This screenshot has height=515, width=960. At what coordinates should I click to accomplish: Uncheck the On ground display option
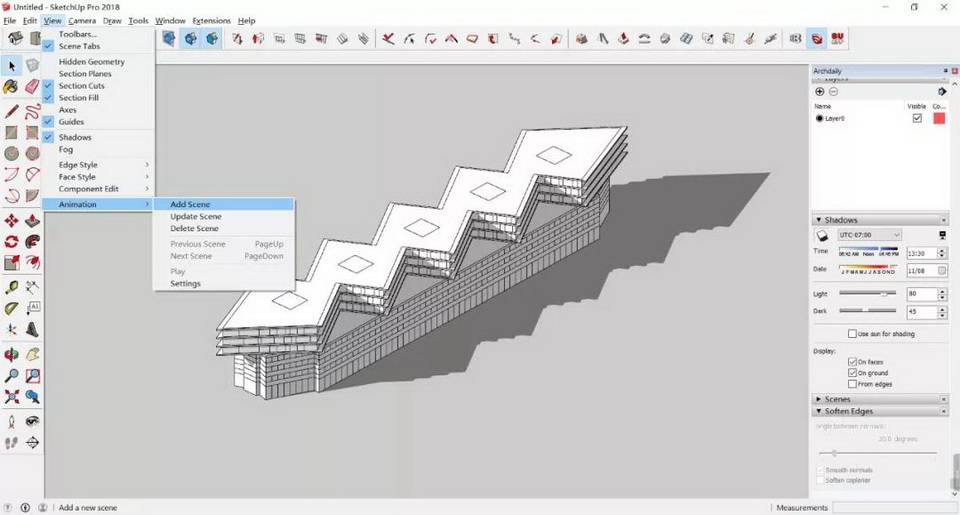[852, 373]
